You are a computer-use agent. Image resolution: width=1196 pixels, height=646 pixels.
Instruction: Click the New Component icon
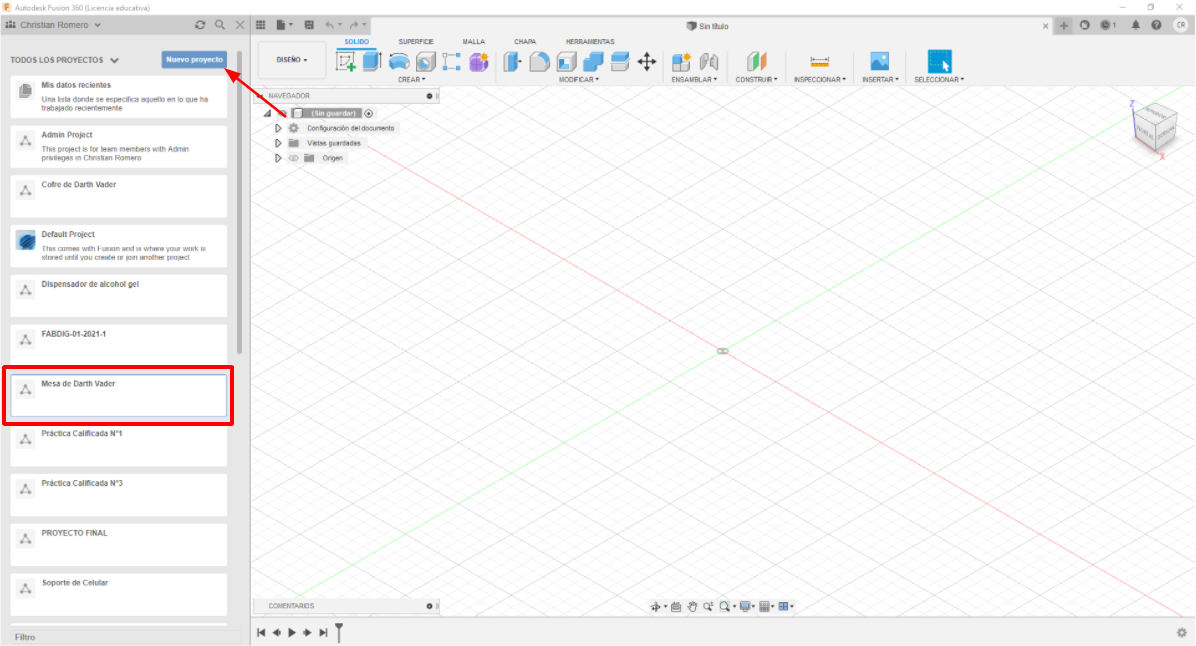point(681,62)
